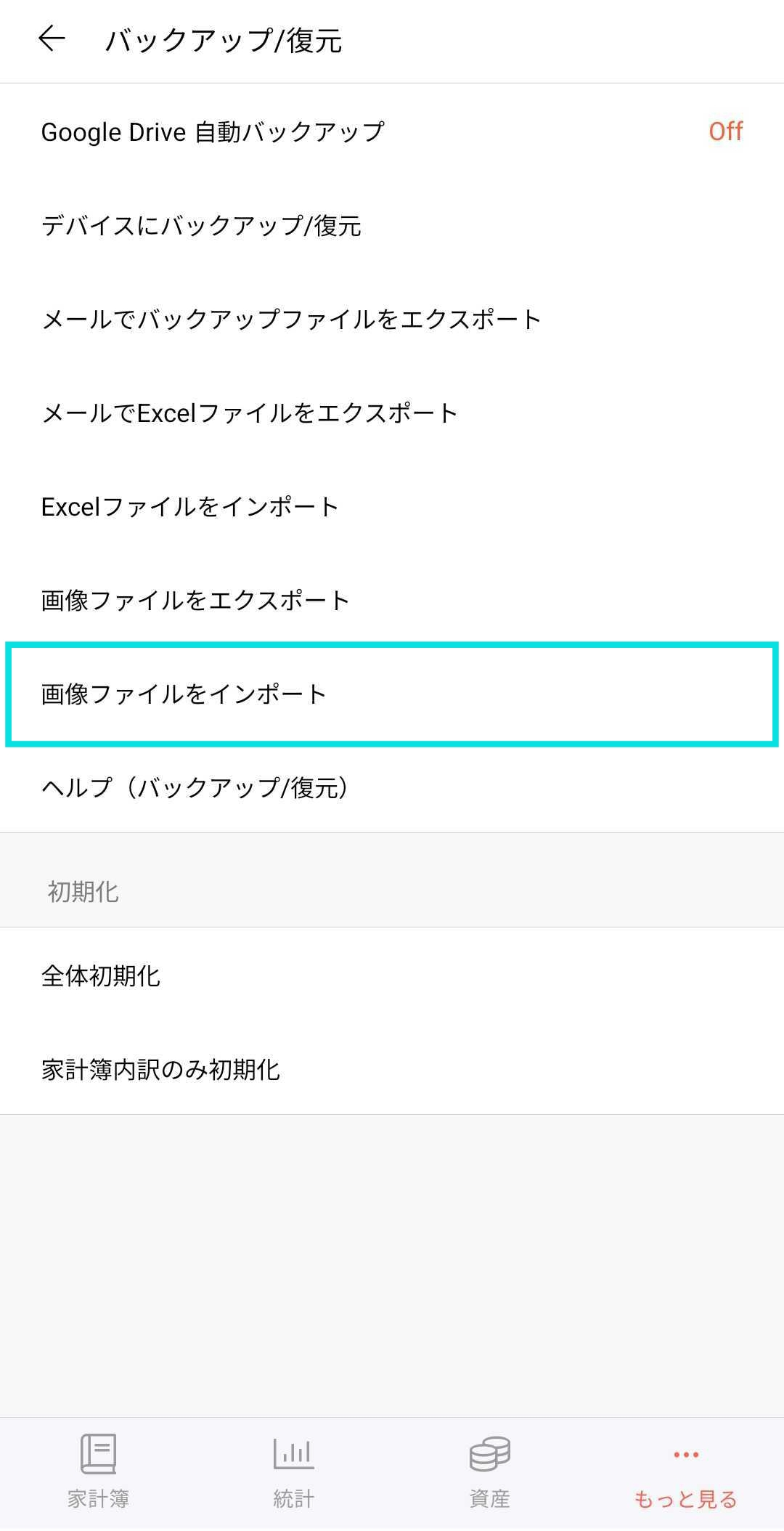
Task: Open the 家計簿 ledger book icon
Action: (98, 1453)
